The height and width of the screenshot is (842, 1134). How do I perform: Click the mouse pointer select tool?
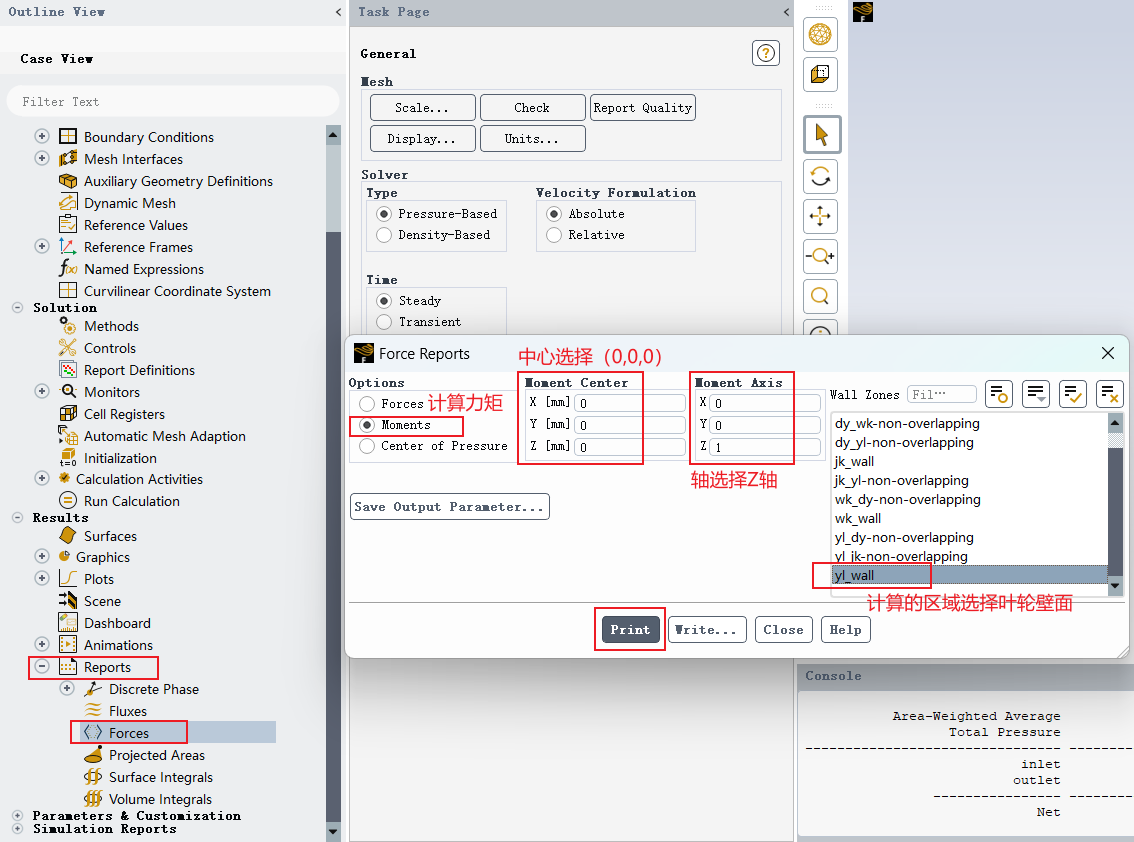(x=822, y=135)
